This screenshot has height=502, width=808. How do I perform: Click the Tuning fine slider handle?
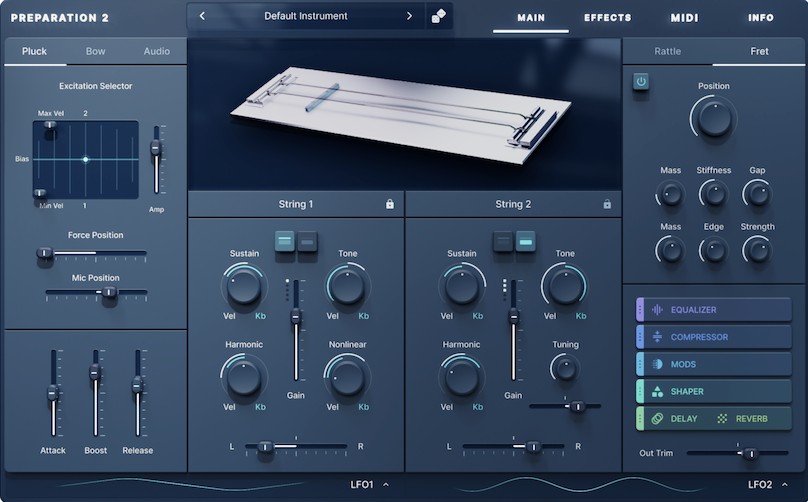pos(578,406)
